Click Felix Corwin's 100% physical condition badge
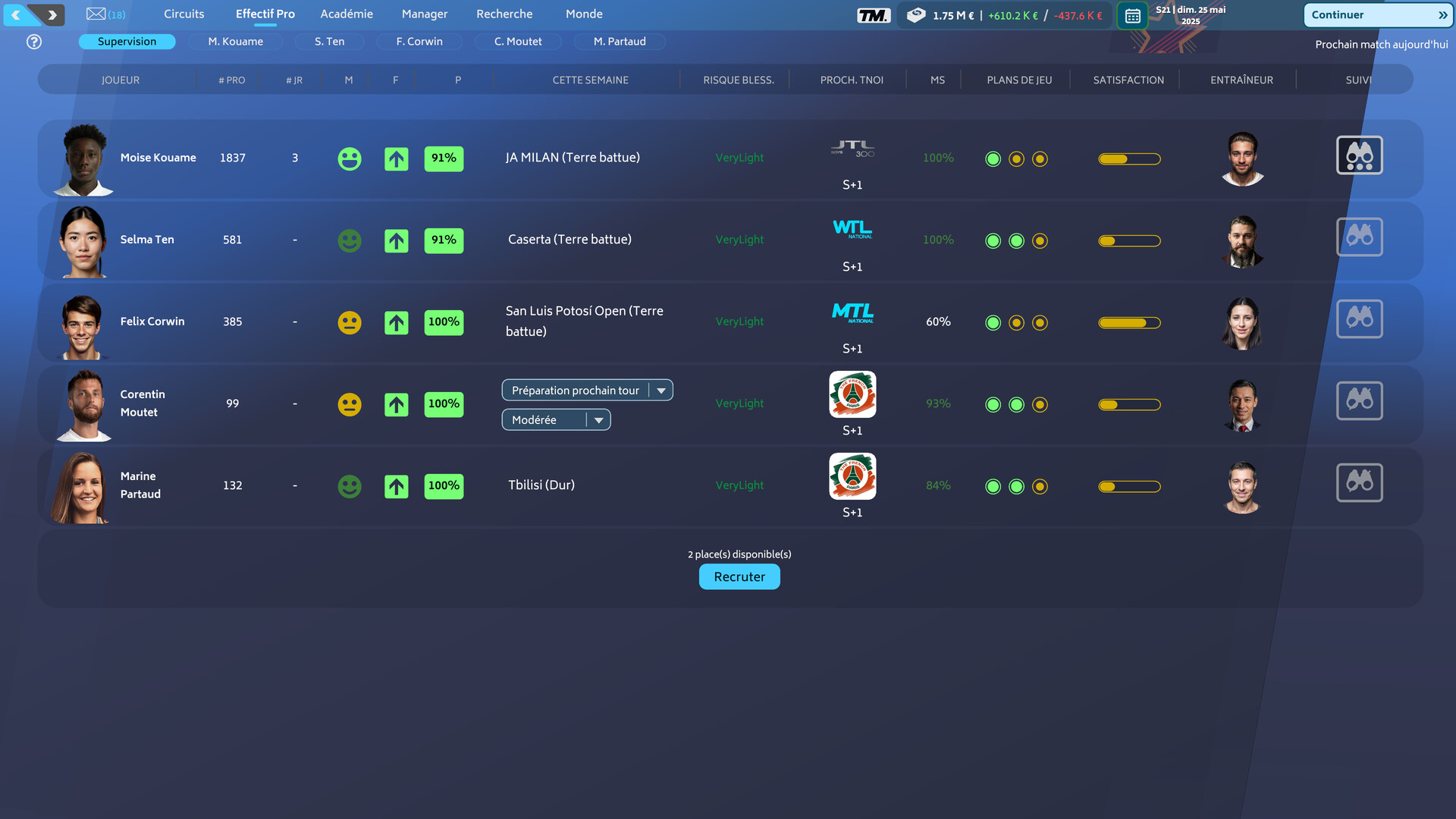The height and width of the screenshot is (819, 1456). [x=444, y=322]
